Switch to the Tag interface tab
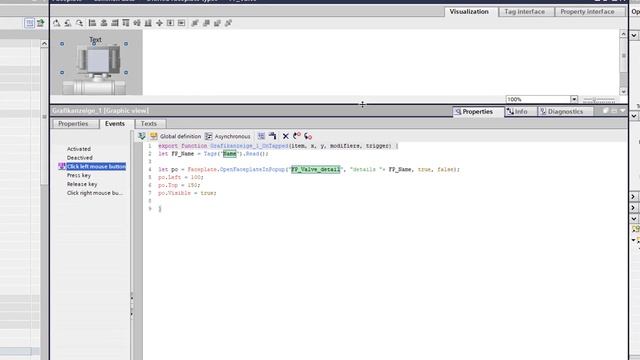Screen dimensions: 640x360 pos(524,12)
